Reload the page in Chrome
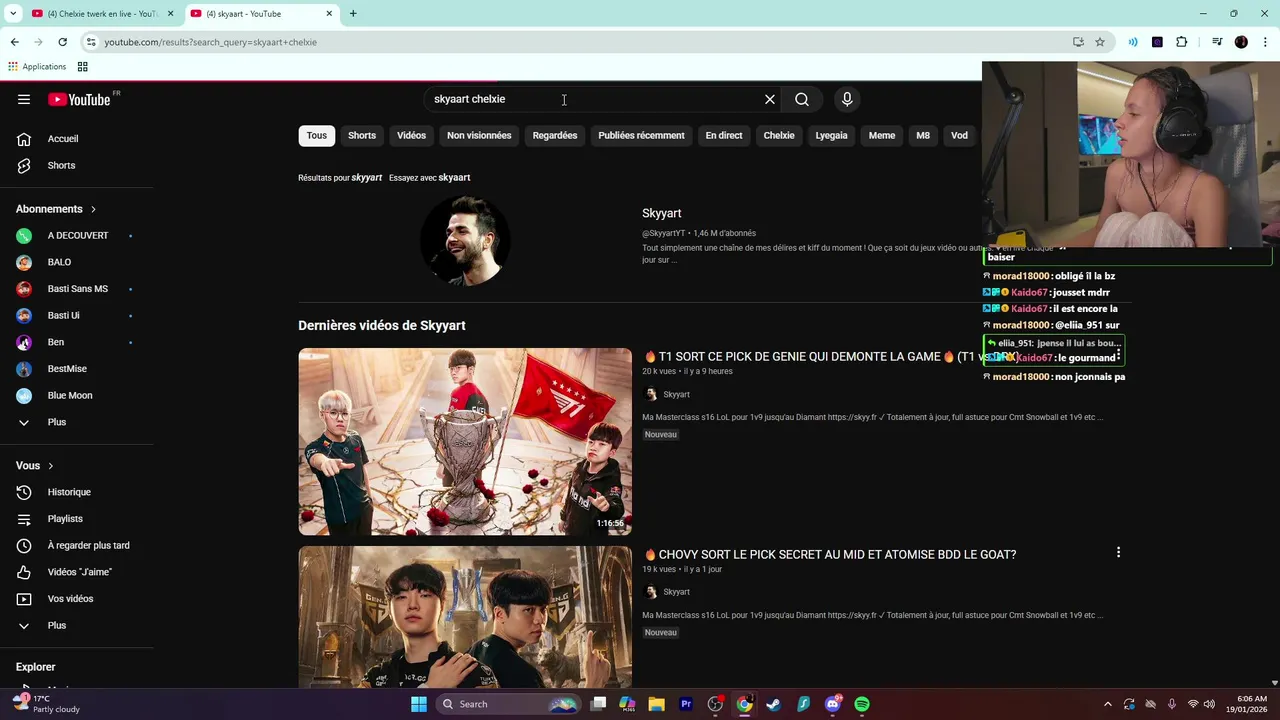Viewport: 1280px width, 720px height. [62, 42]
